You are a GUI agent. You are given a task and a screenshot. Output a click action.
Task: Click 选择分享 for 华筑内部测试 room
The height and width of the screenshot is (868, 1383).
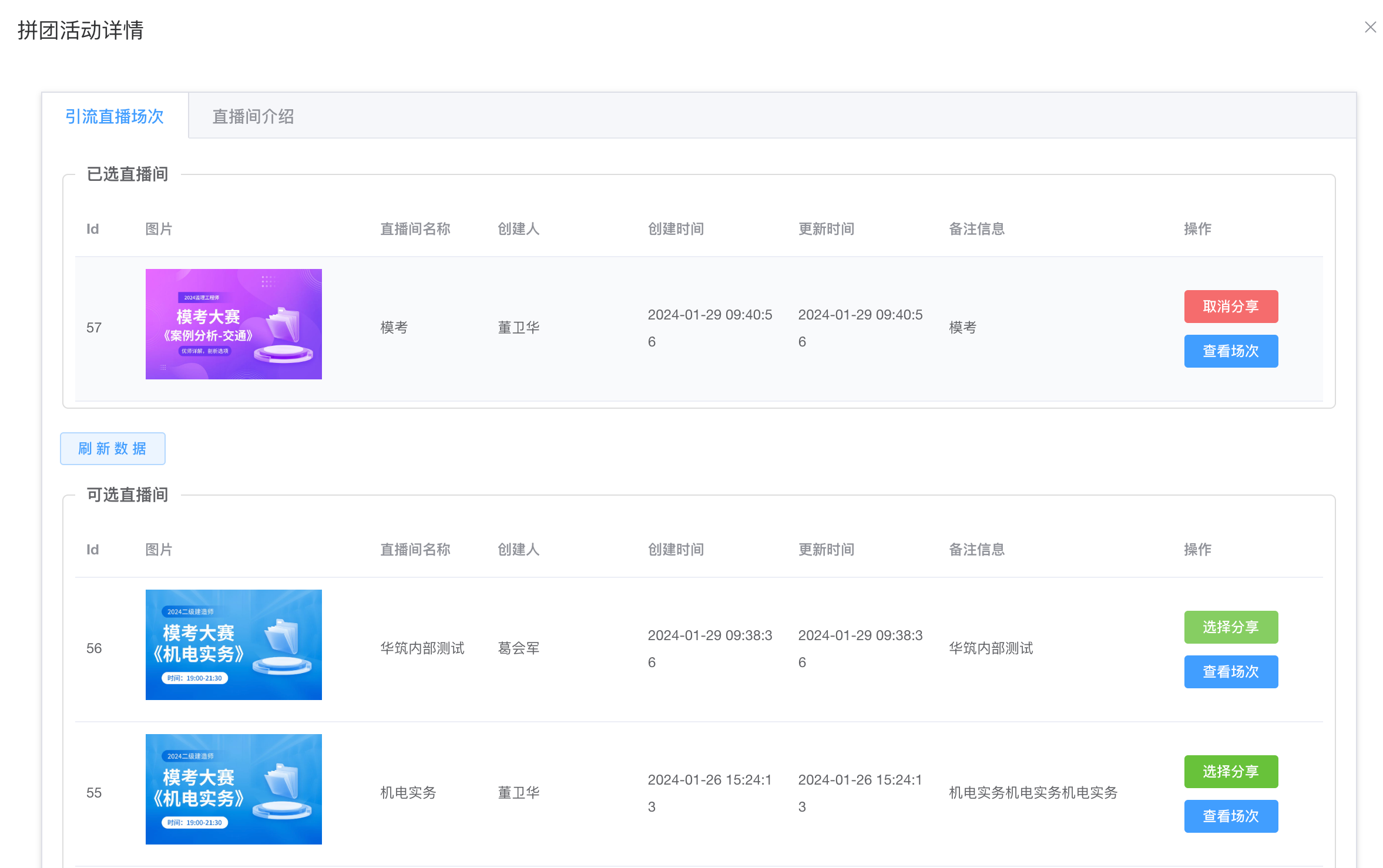point(1230,627)
